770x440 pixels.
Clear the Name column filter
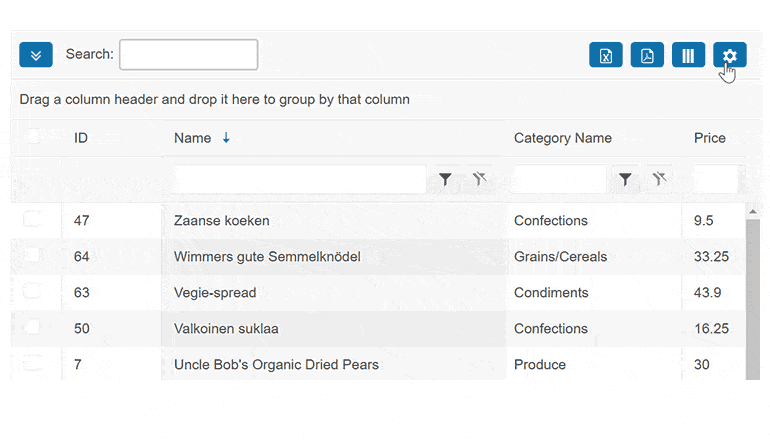point(479,179)
